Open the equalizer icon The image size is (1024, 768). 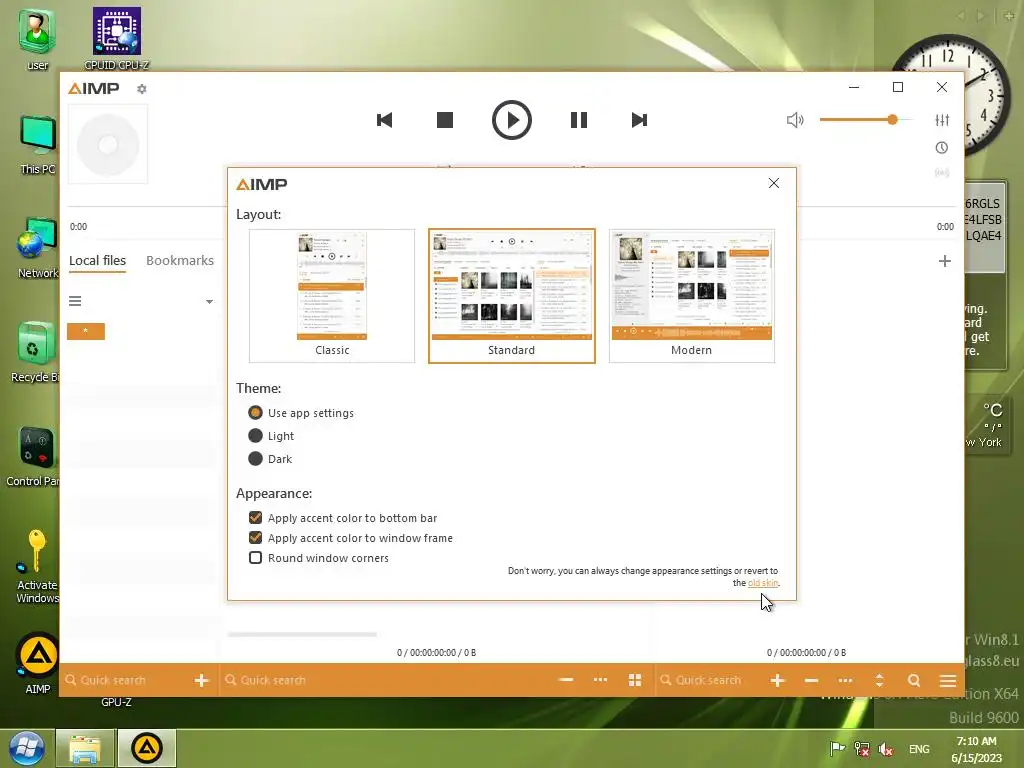tap(942, 120)
